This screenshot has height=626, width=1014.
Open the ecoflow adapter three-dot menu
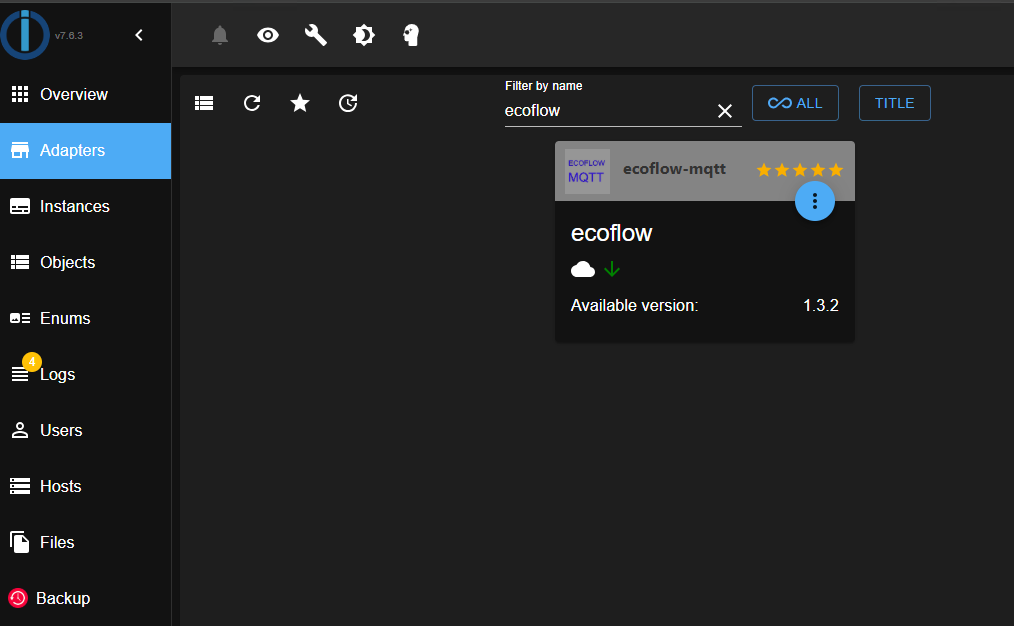[815, 201]
